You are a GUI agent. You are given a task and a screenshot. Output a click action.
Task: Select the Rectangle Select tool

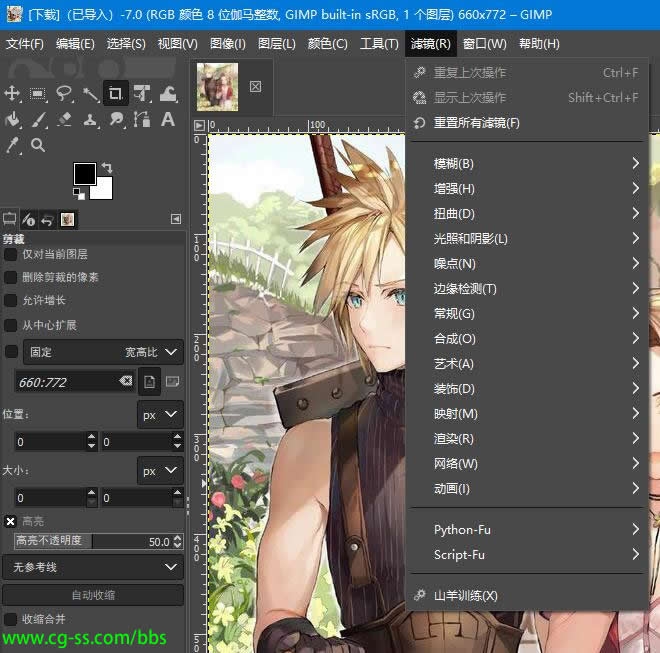click(39, 94)
